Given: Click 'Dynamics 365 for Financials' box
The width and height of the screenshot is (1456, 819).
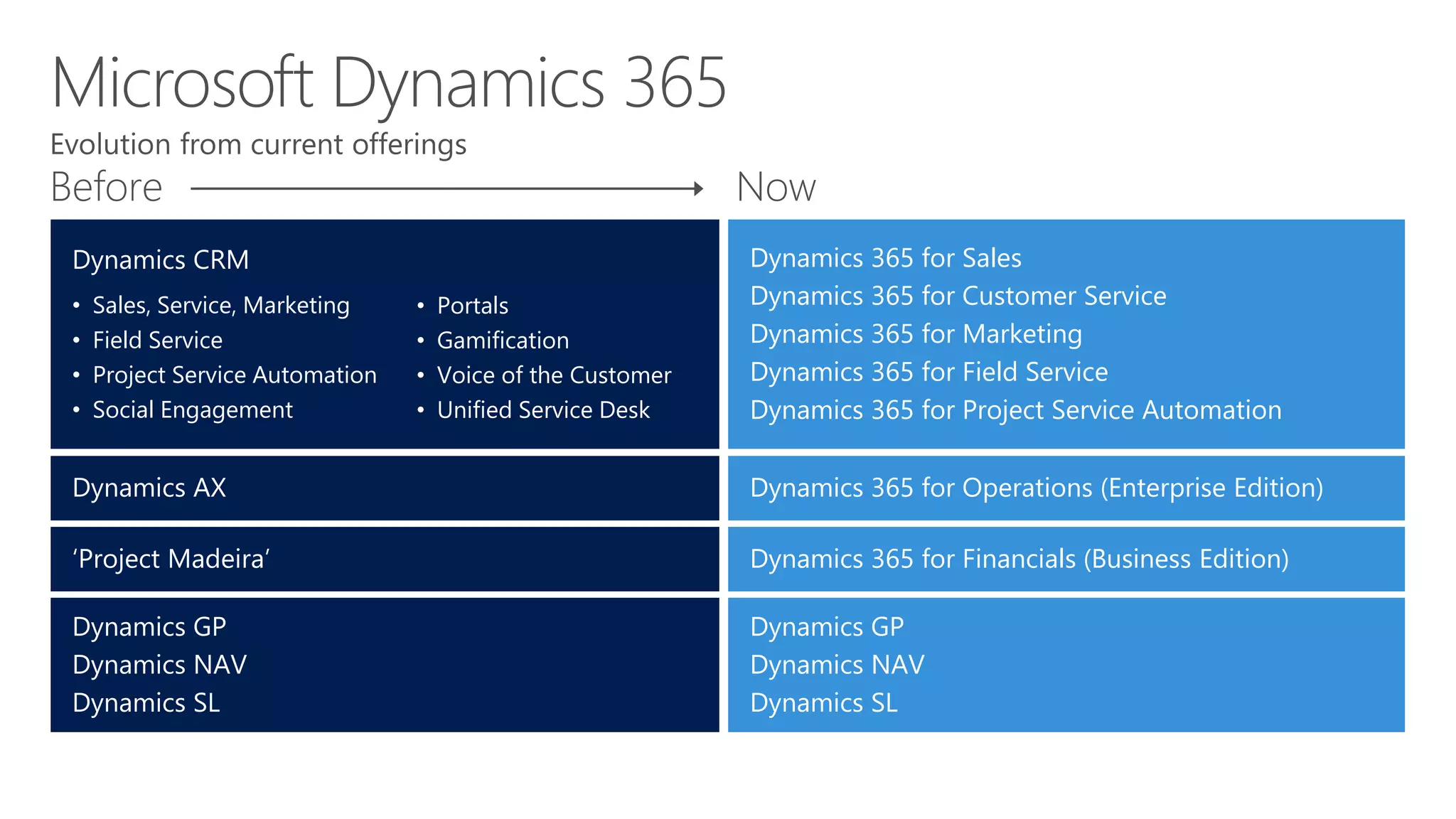Looking at the screenshot, I should (x=1066, y=560).
